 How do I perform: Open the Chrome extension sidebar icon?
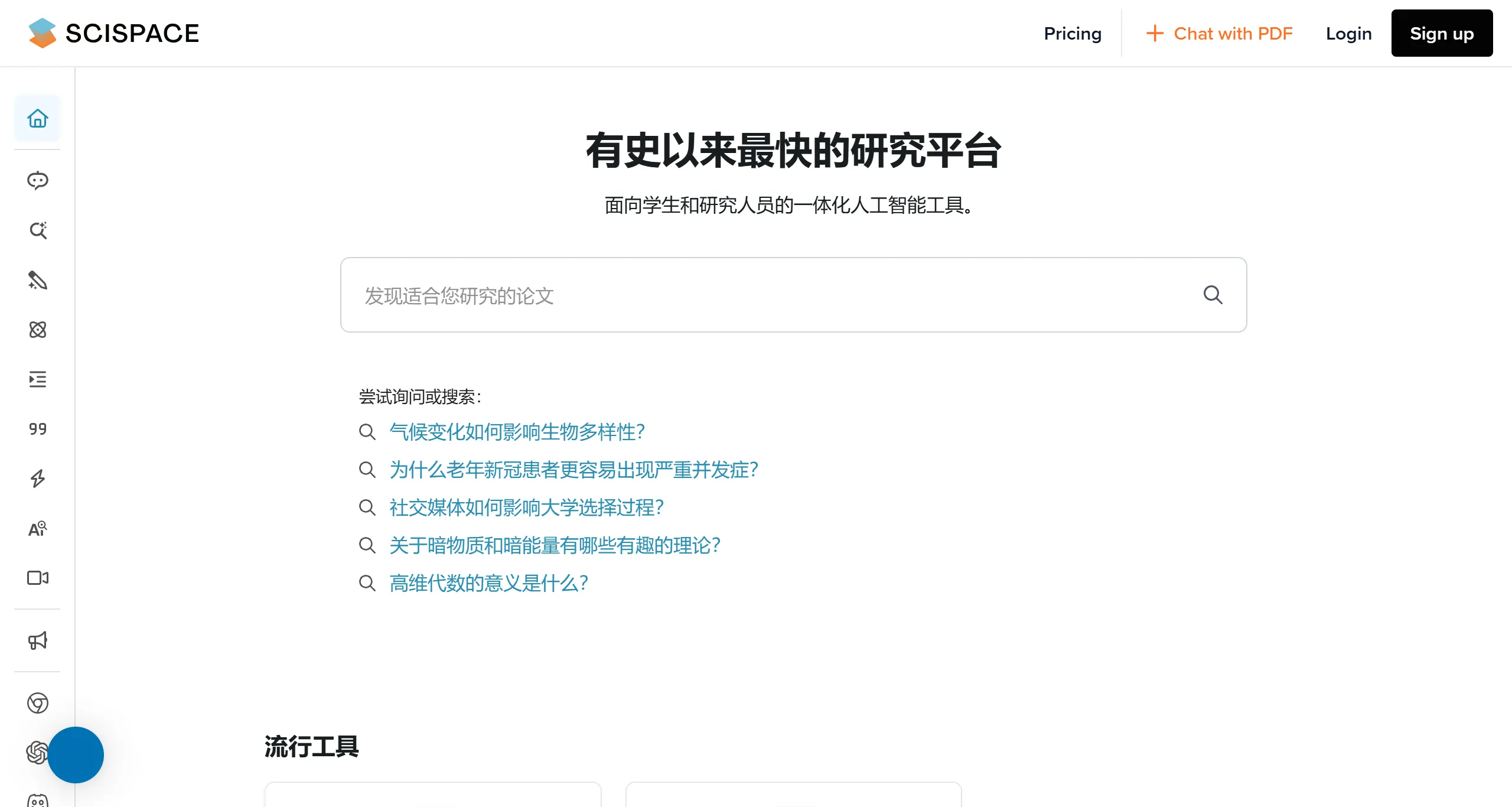pos(37,703)
